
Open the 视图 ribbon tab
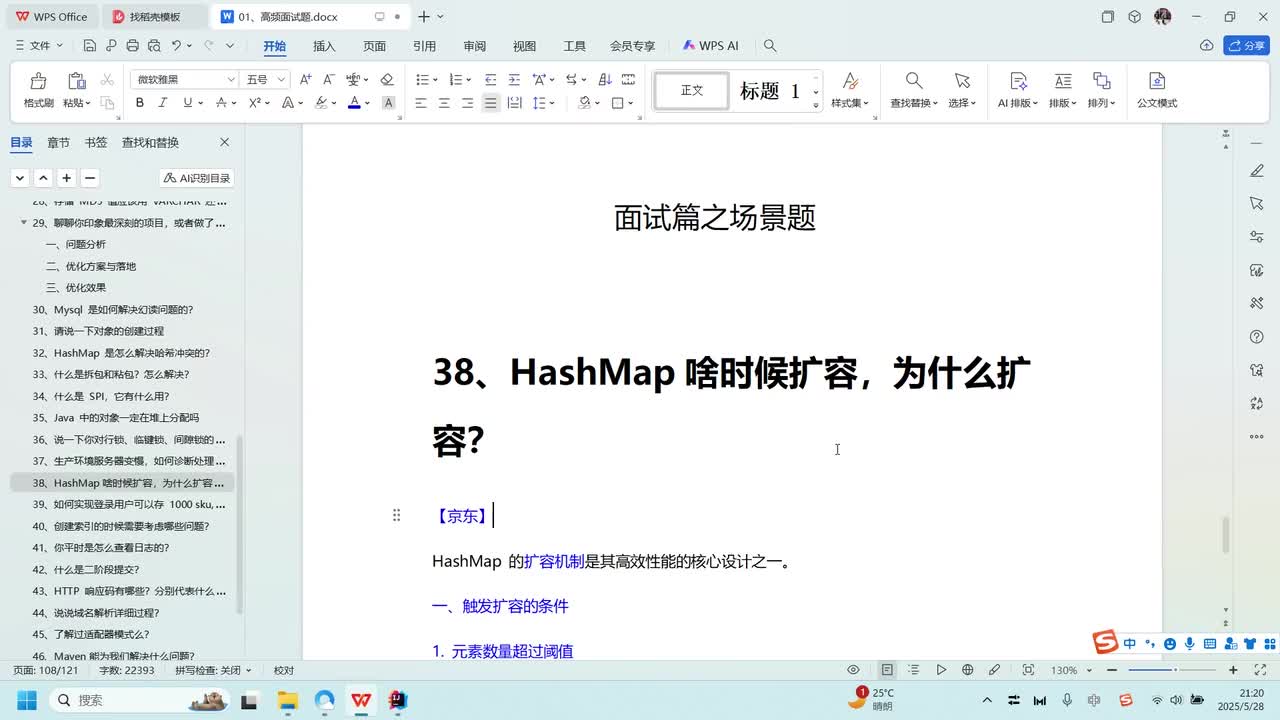(524, 46)
